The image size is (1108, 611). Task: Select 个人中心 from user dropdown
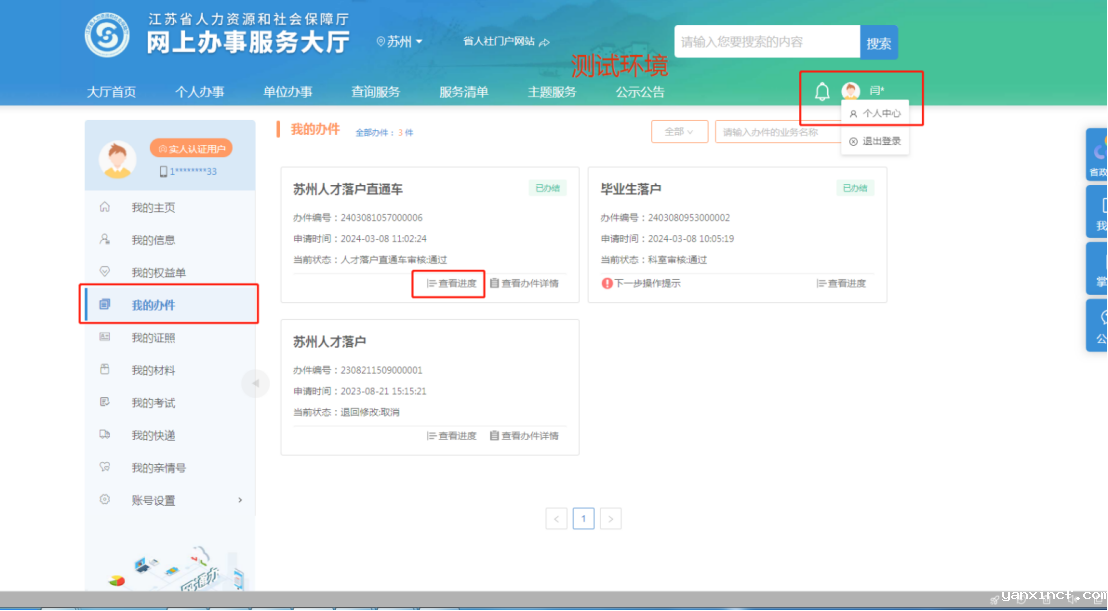875,114
